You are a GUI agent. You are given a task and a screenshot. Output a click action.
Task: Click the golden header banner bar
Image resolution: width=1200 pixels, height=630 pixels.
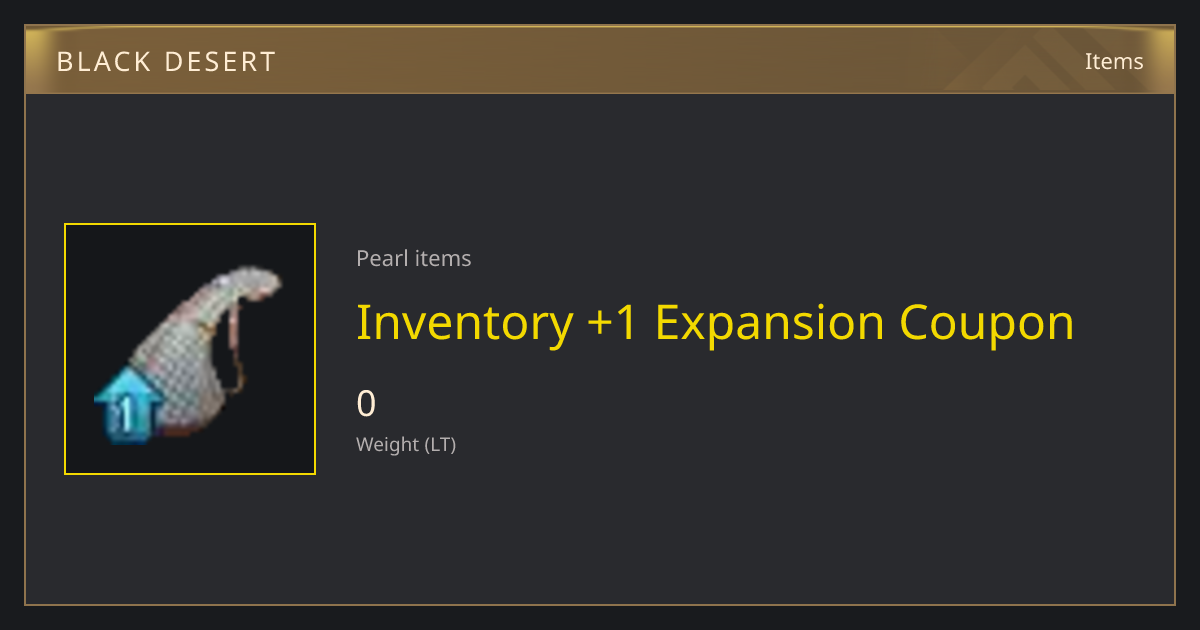[x=600, y=60]
